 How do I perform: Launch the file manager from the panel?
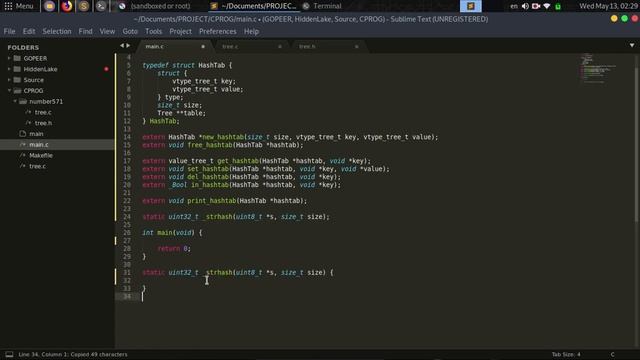[x=49, y=6]
